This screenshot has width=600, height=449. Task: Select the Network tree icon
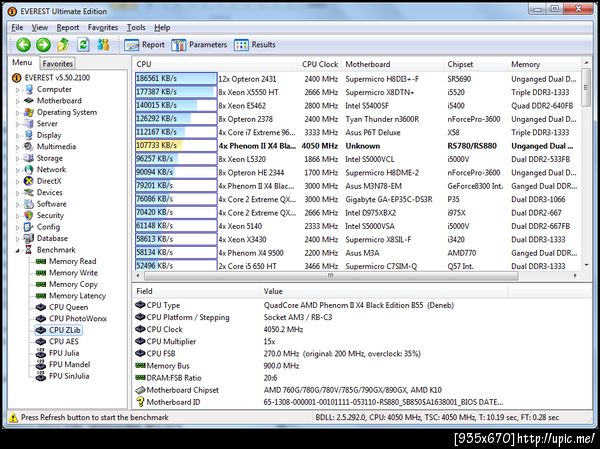29,170
